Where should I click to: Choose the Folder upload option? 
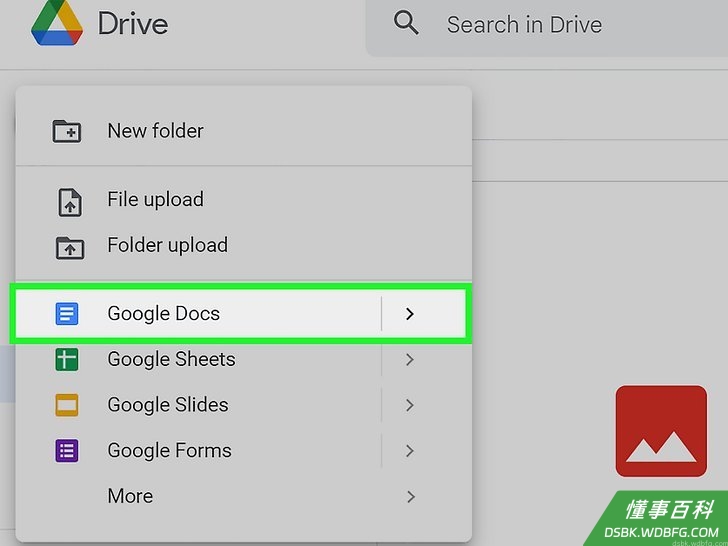tap(244, 245)
